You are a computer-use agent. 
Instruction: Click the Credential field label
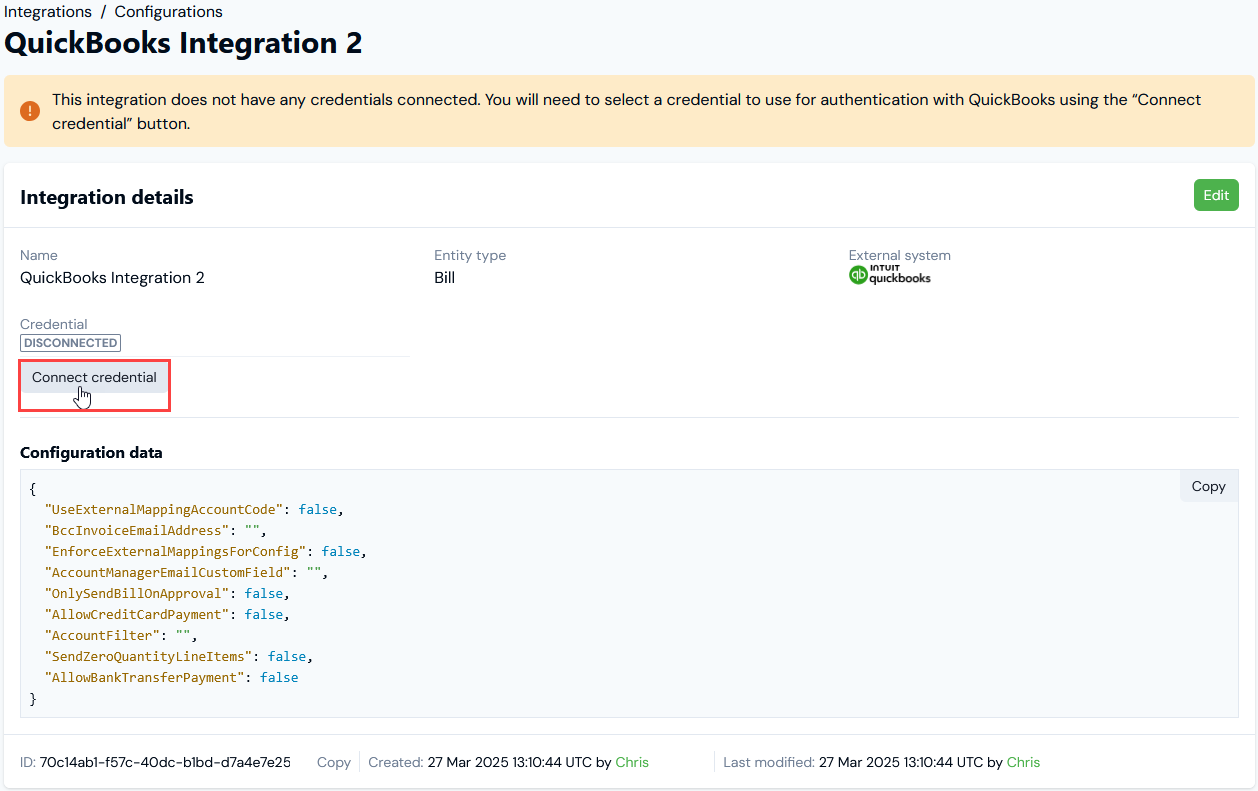tap(54, 324)
